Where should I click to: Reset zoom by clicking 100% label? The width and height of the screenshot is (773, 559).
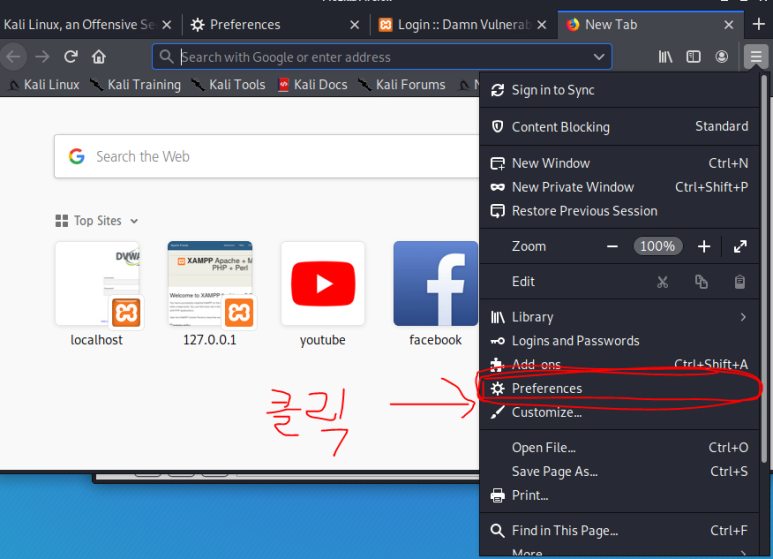click(x=658, y=246)
